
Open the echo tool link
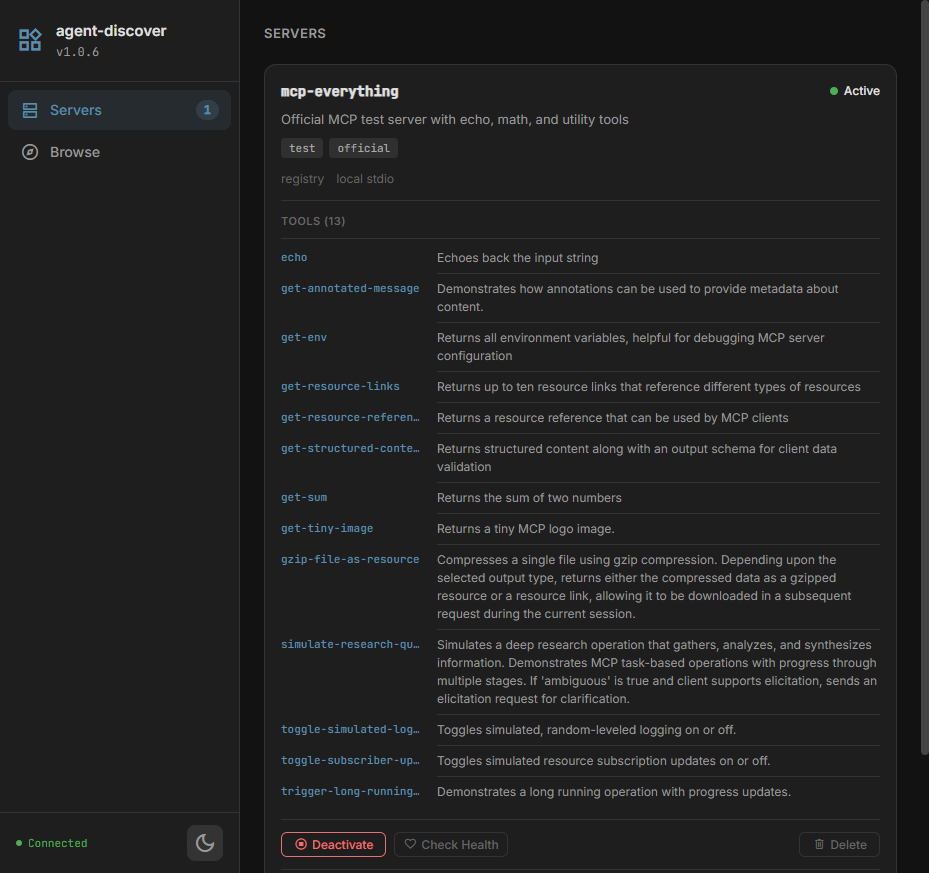pos(293,257)
